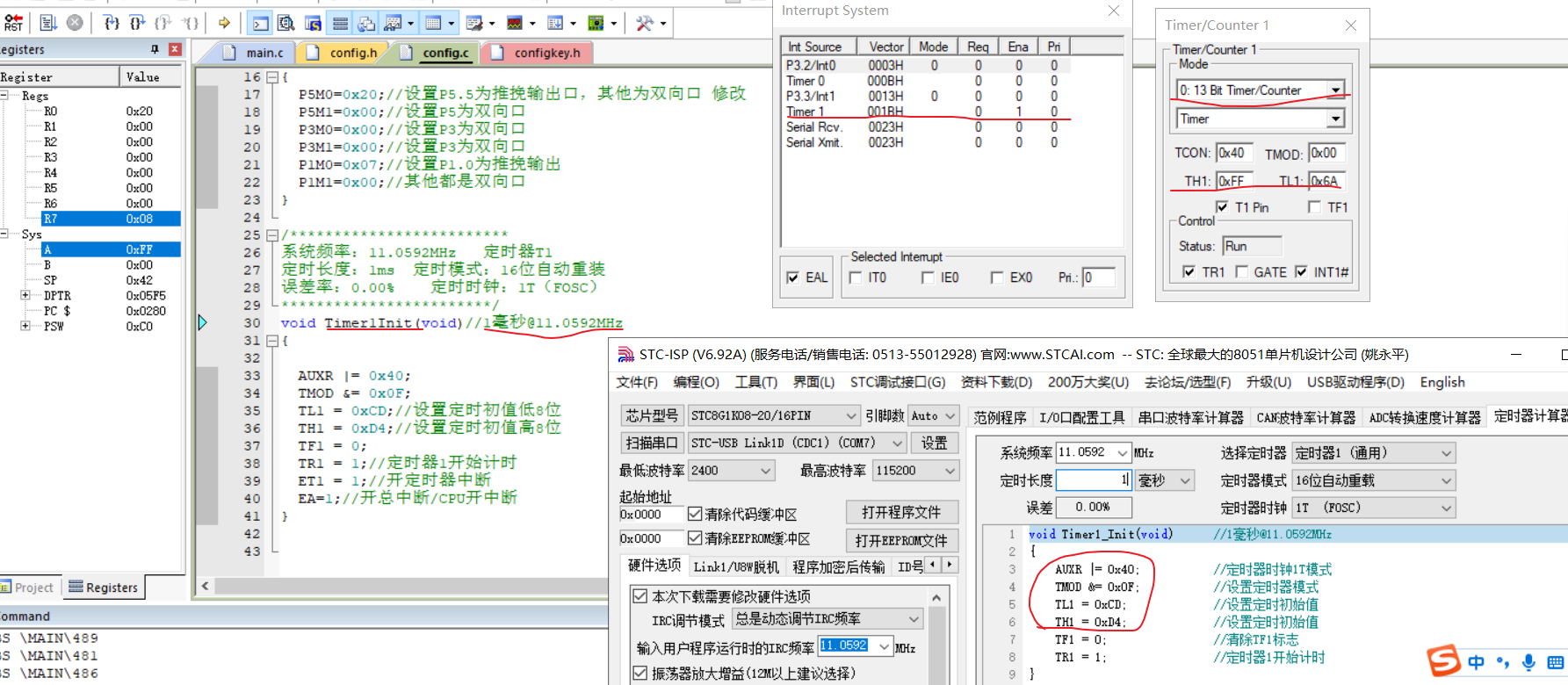
Task: Open the Memory Windows icon
Action: (434, 23)
